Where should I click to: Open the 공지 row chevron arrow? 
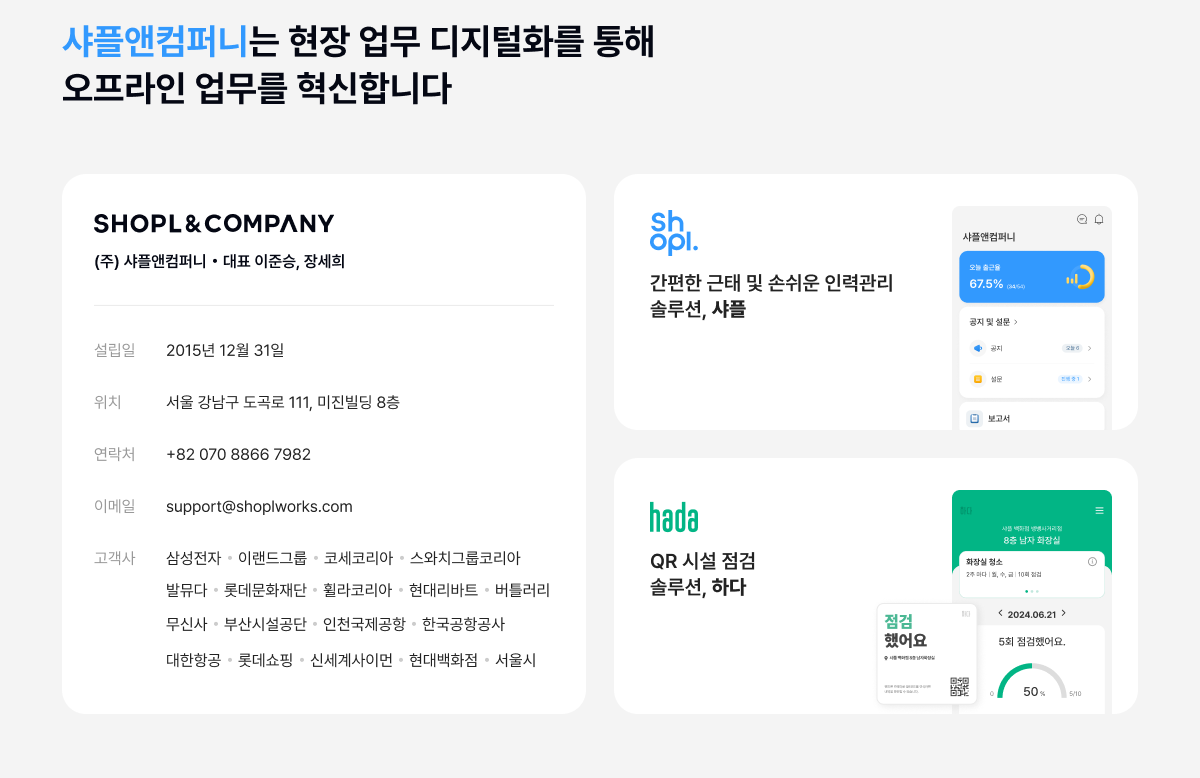tap(1090, 348)
